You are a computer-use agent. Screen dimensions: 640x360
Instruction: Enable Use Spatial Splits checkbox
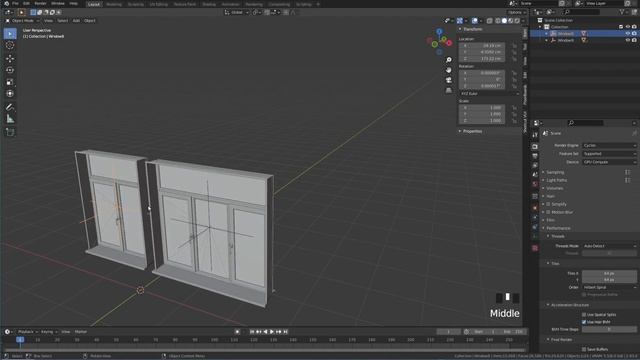pyautogui.click(x=584, y=315)
